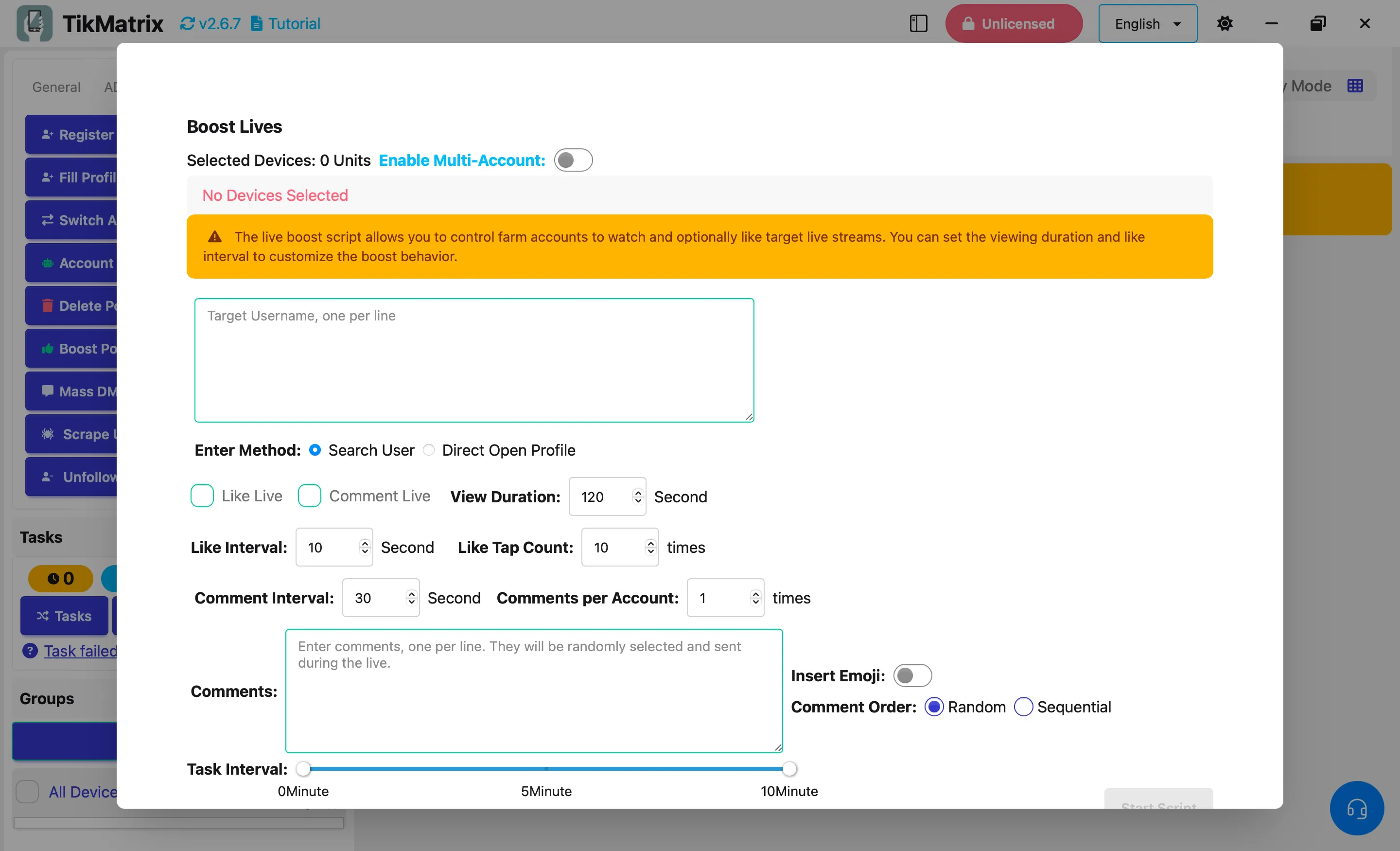Select the Direct Open Profile method
1400x851 pixels.
[x=429, y=450]
